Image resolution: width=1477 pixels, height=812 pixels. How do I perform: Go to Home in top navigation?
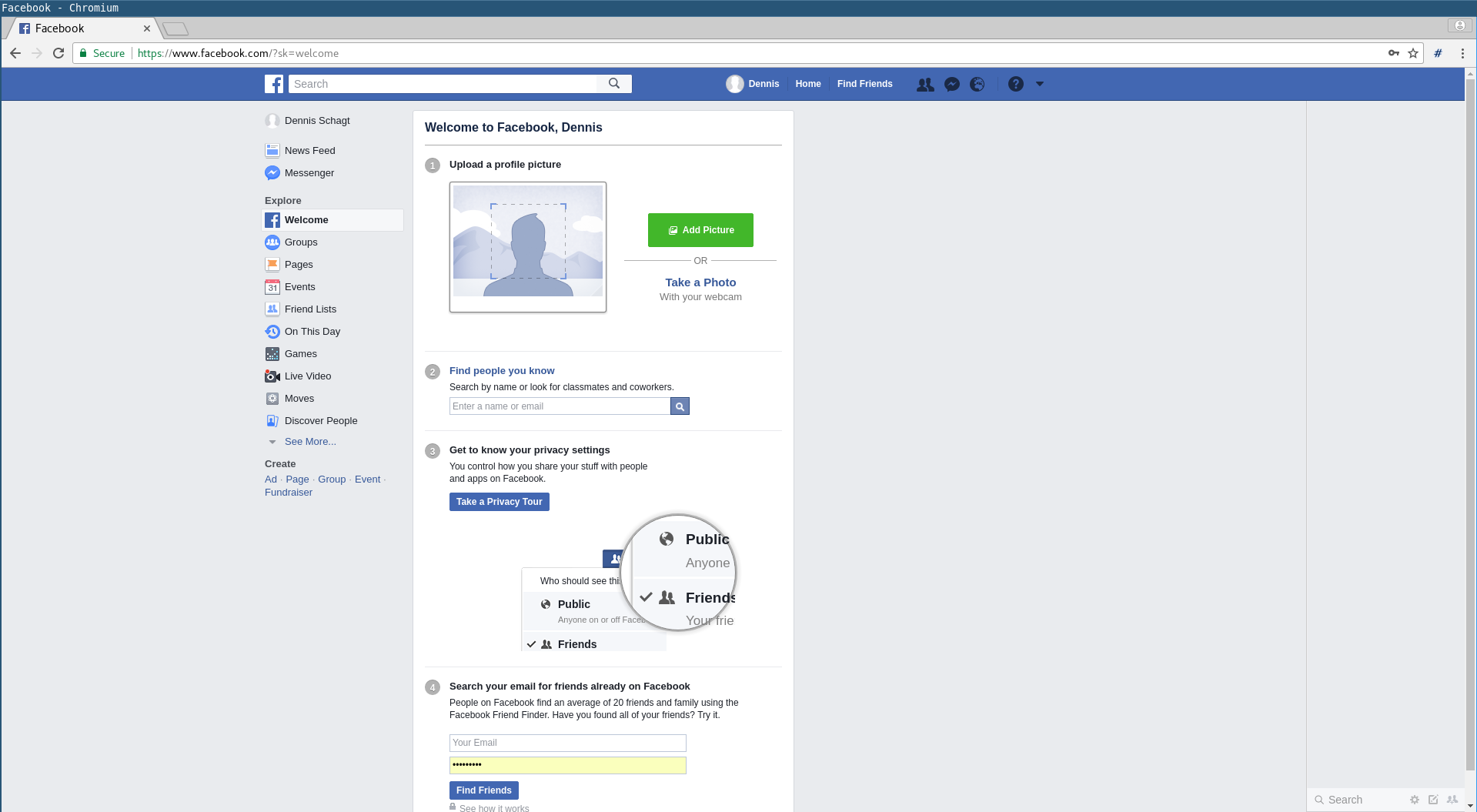pyautogui.click(x=808, y=84)
